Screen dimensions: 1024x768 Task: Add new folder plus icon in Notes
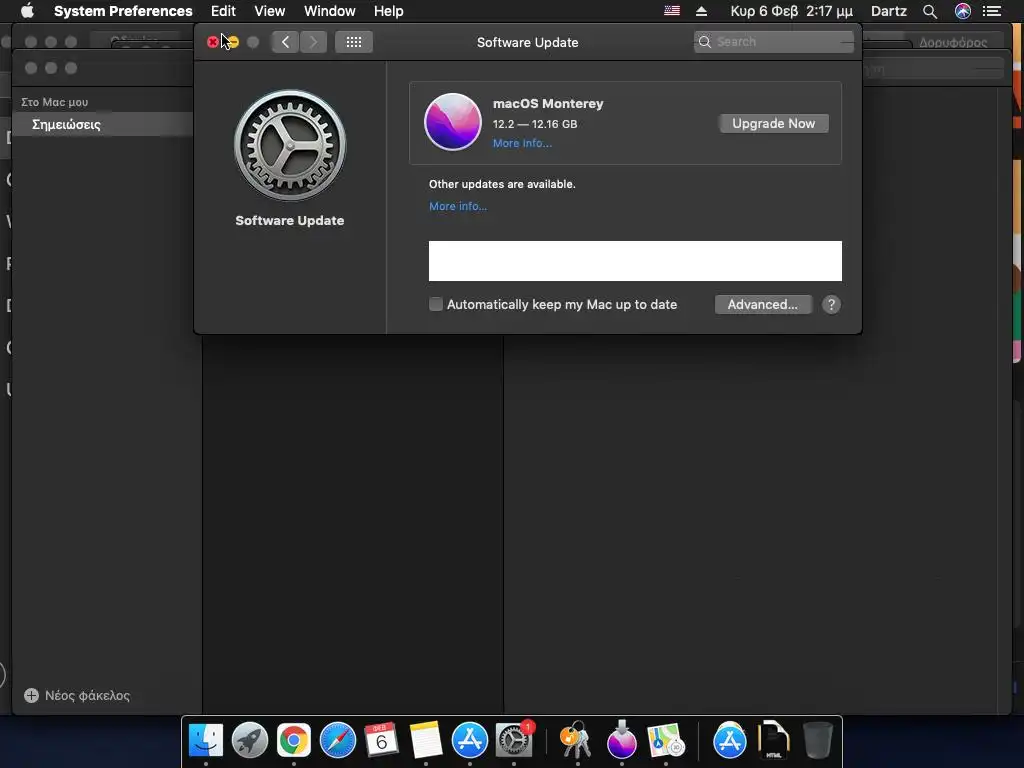tap(31, 696)
